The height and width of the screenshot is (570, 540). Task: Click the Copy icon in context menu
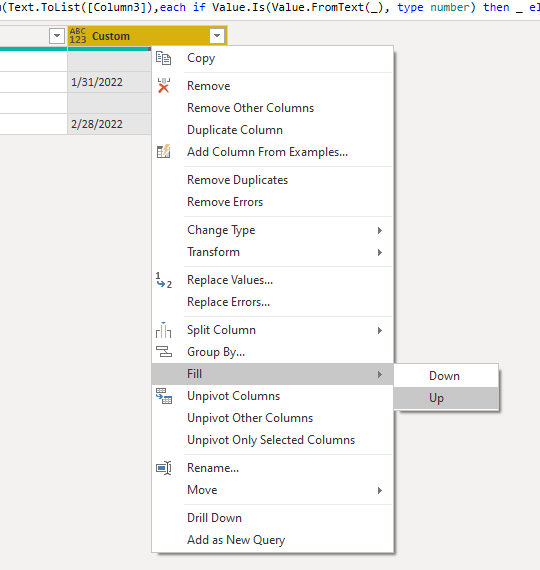[163, 58]
